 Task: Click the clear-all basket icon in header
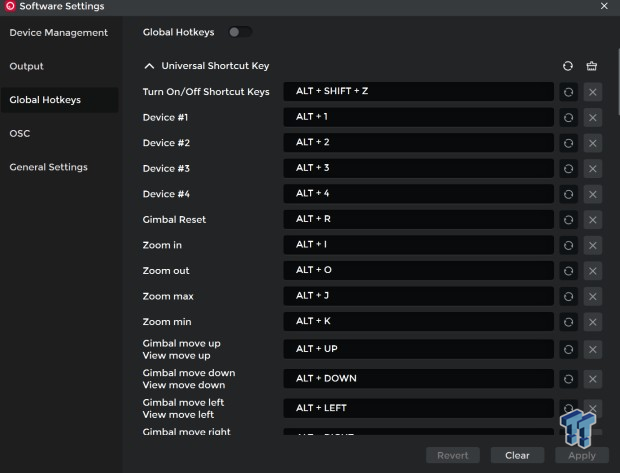tap(592, 66)
